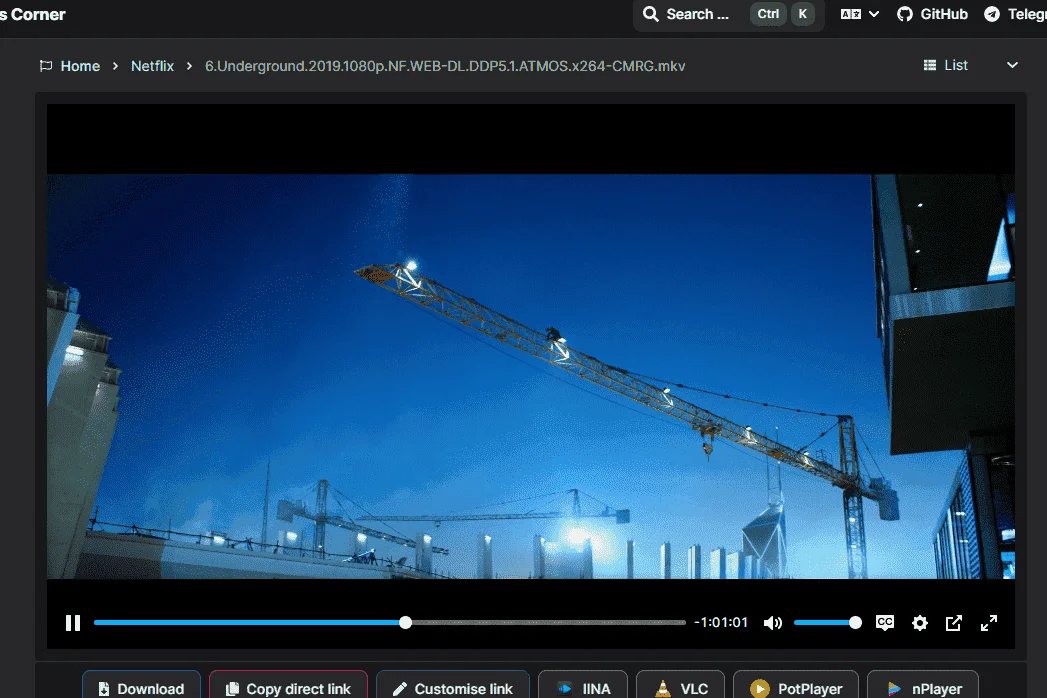Screen dimensions: 1047x698
Task: Click the chevron next to List
Action: click(1012, 65)
